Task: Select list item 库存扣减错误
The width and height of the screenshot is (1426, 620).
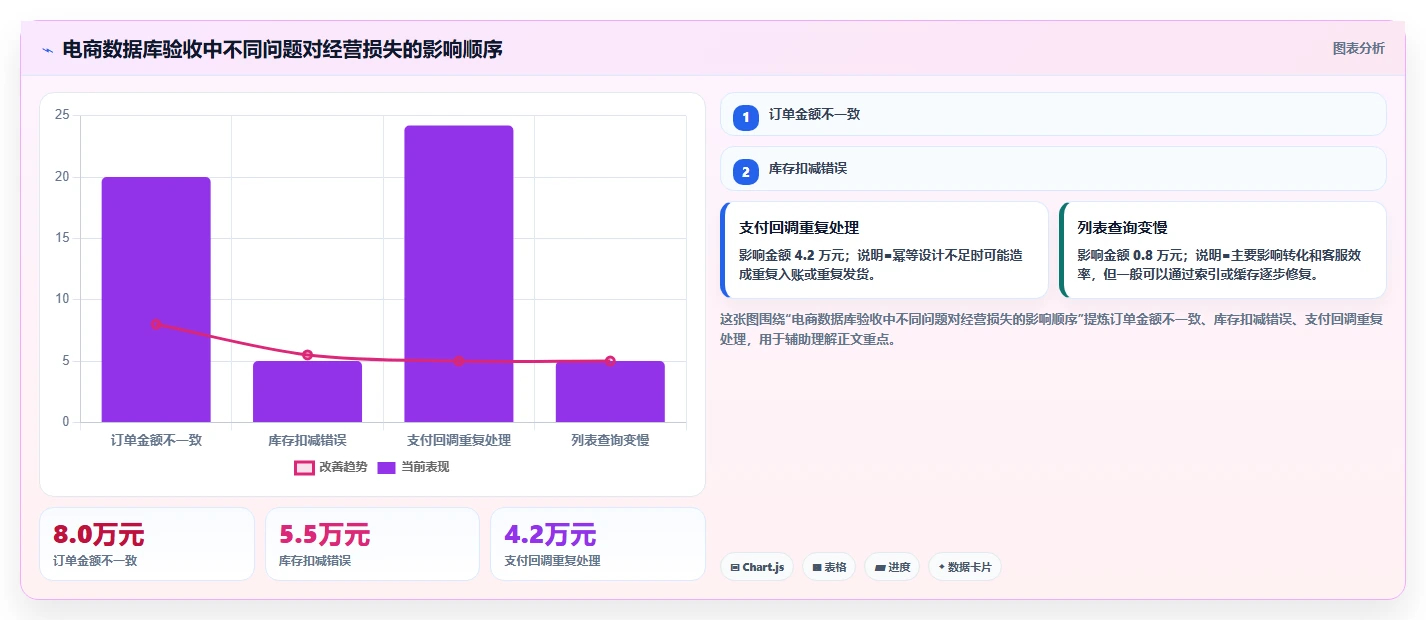Action: 1053,169
